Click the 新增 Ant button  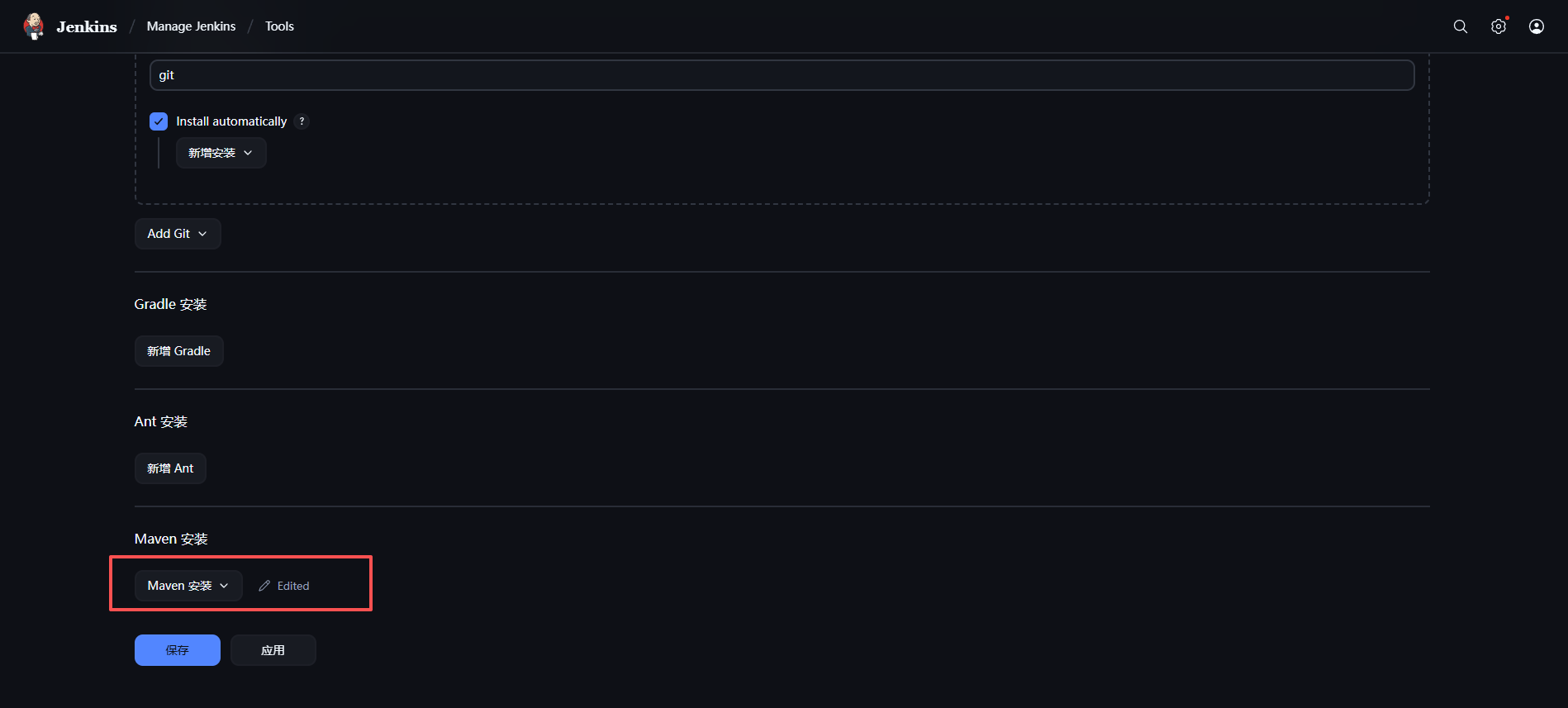point(170,468)
